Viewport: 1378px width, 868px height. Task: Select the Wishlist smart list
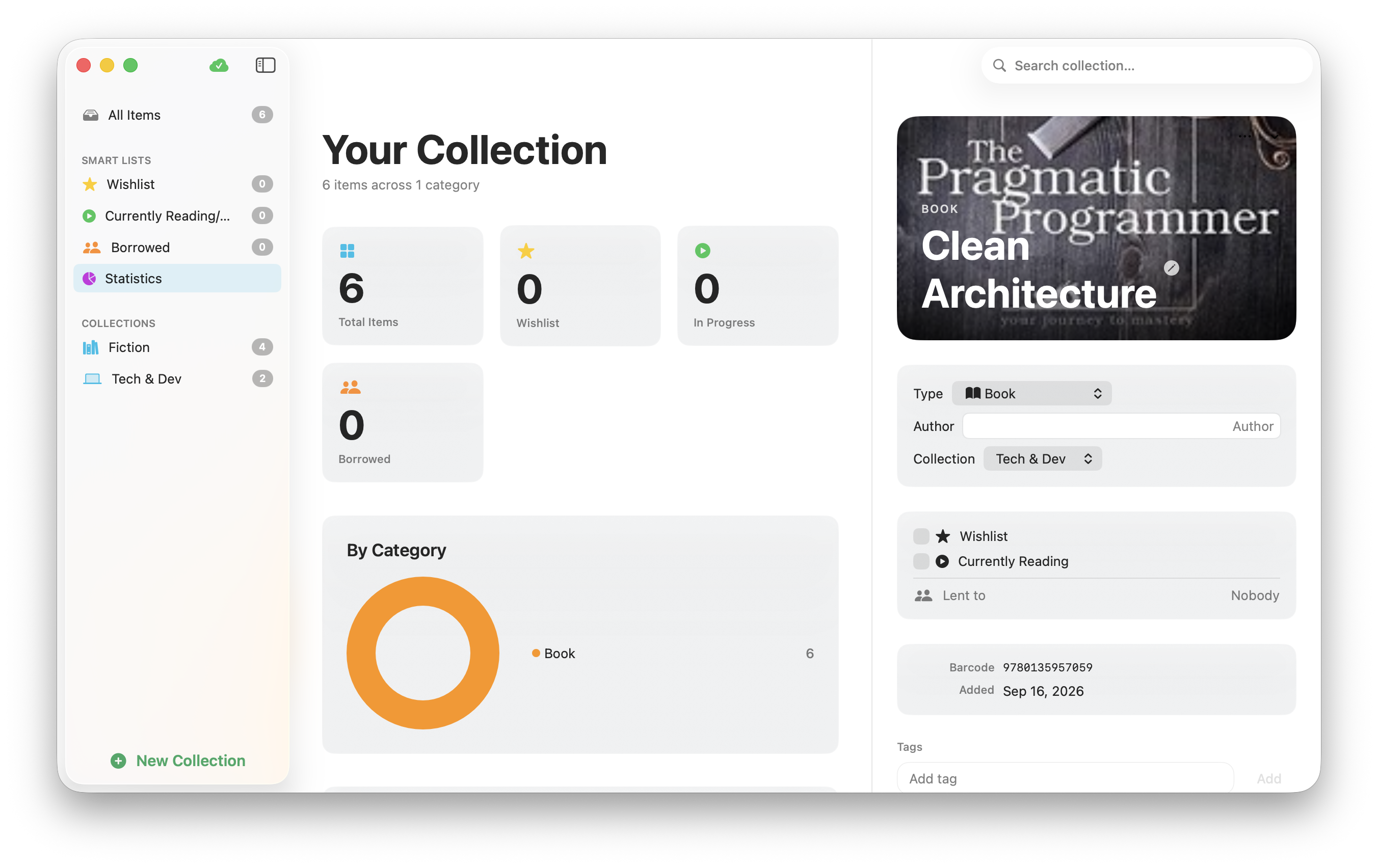177,184
